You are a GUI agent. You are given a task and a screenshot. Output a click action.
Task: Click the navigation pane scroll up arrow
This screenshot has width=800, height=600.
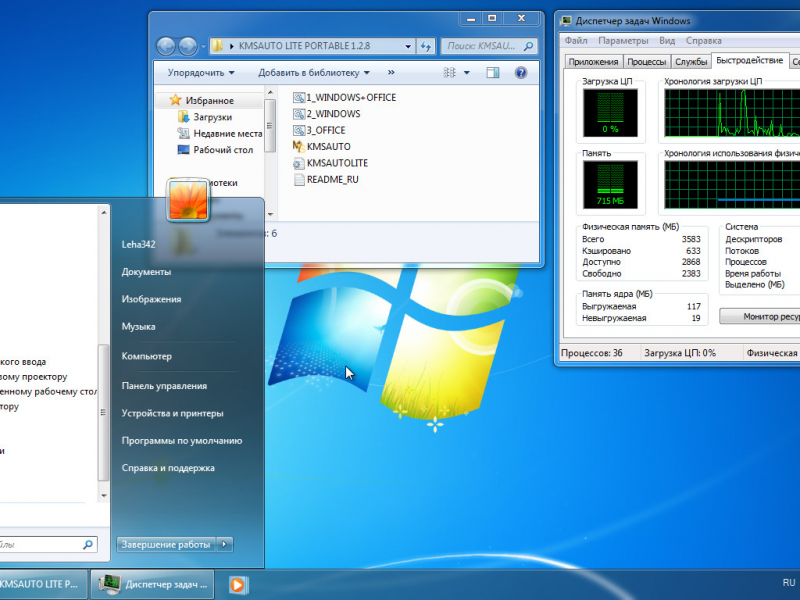270,92
